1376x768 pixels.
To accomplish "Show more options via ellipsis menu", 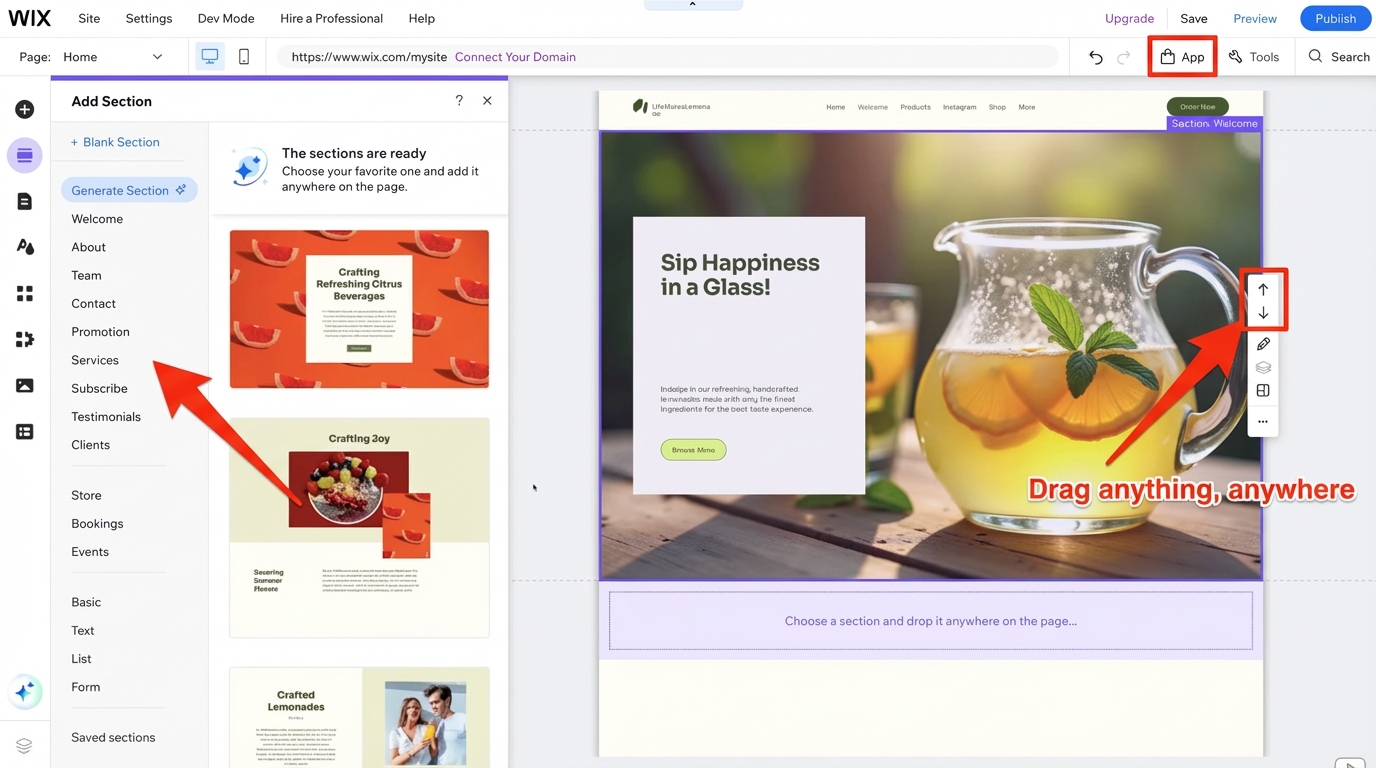I will point(1263,421).
